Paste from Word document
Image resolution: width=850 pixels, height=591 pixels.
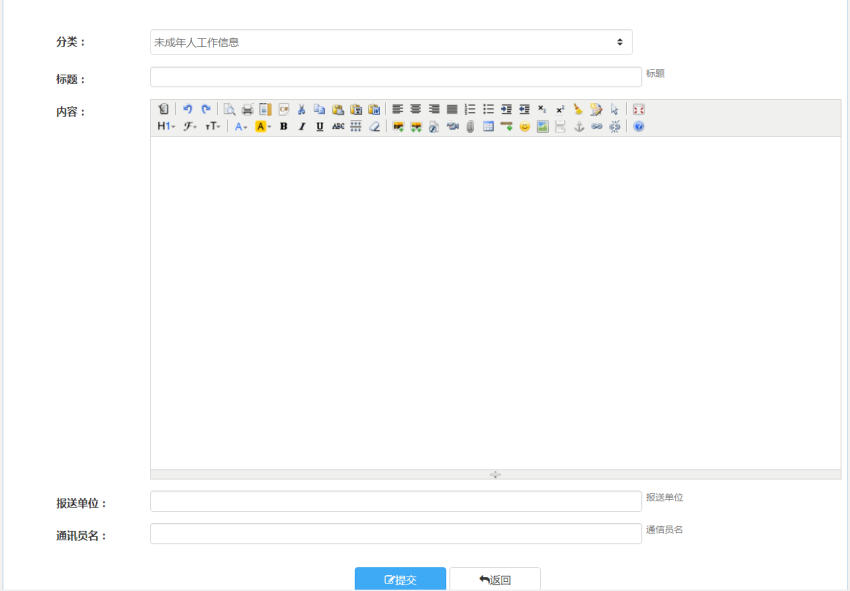click(x=374, y=109)
